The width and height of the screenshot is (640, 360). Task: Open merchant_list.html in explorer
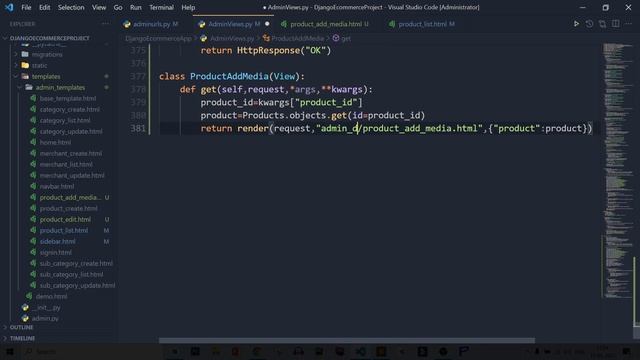point(66,164)
